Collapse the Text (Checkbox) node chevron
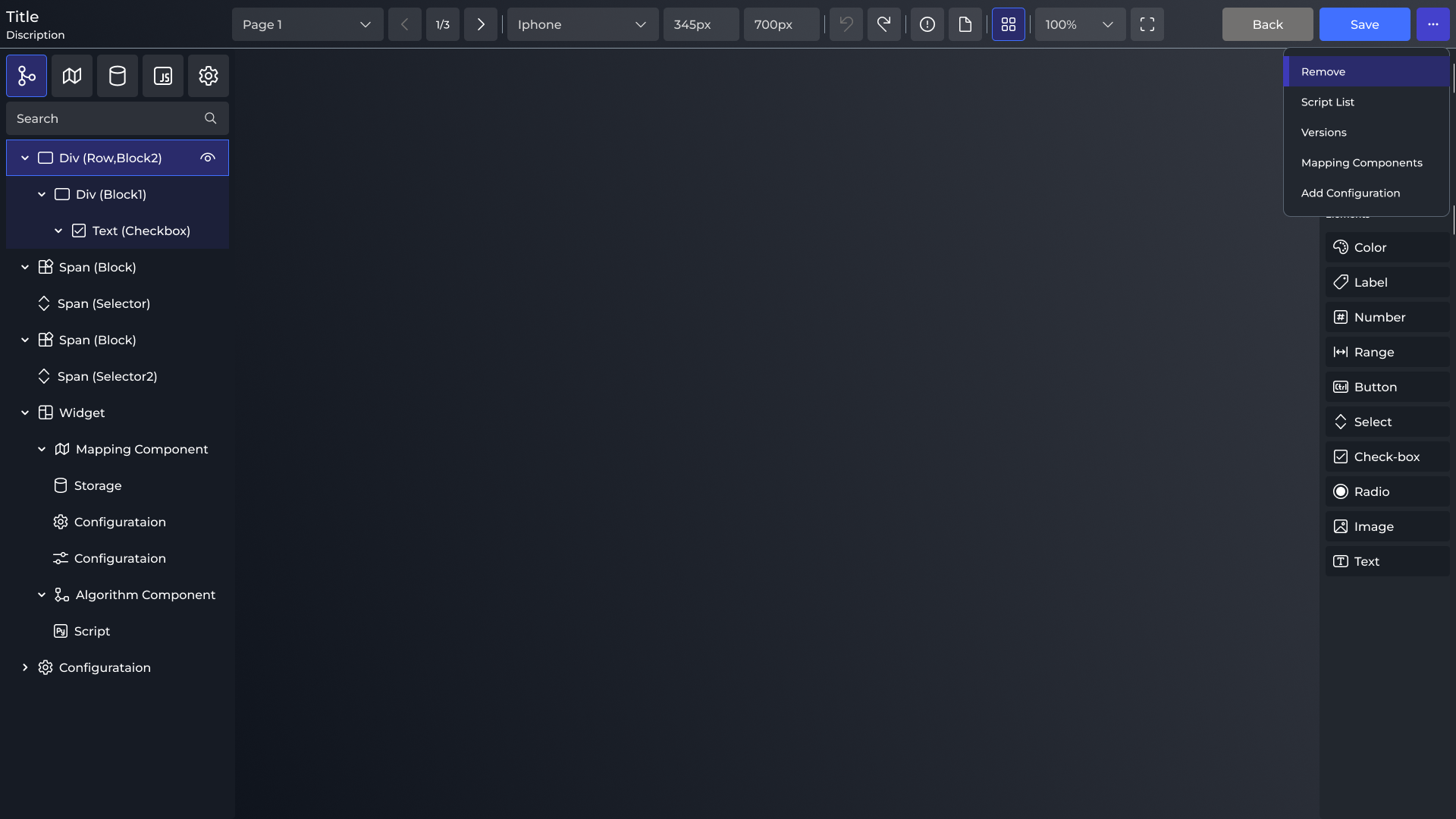The width and height of the screenshot is (1456, 819). pyautogui.click(x=58, y=231)
